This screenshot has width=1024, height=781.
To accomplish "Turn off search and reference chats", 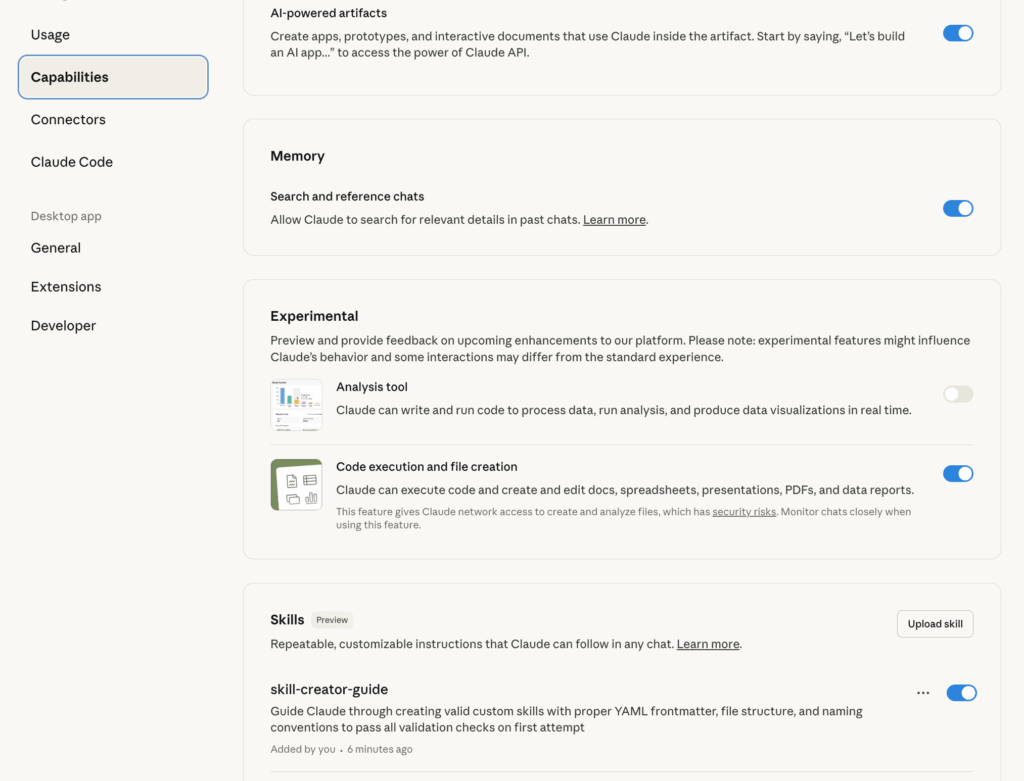I will 957,208.
